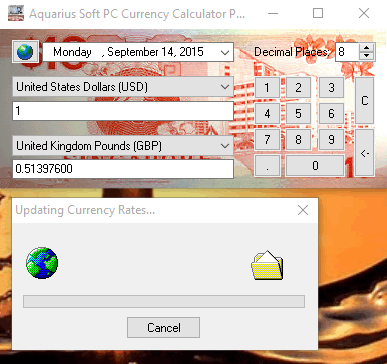Click the app icon in title bar
The image size is (387, 364).
click(x=15, y=13)
